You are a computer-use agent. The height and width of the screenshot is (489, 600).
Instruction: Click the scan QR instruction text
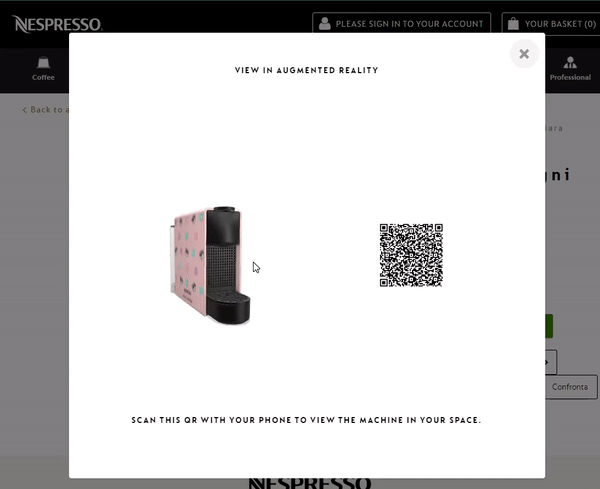click(306, 420)
